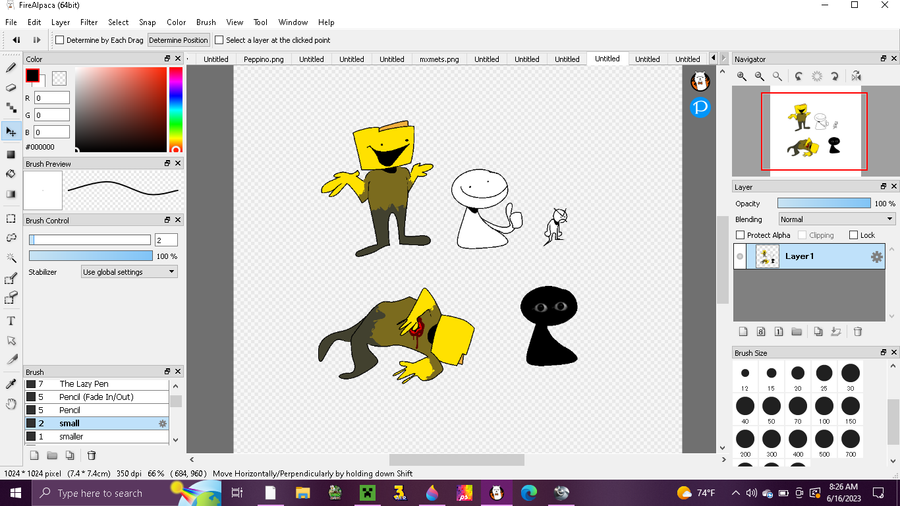This screenshot has width=900, height=506.
Task: Duplicate the current layer
Action: pyautogui.click(x=818, y=332)
